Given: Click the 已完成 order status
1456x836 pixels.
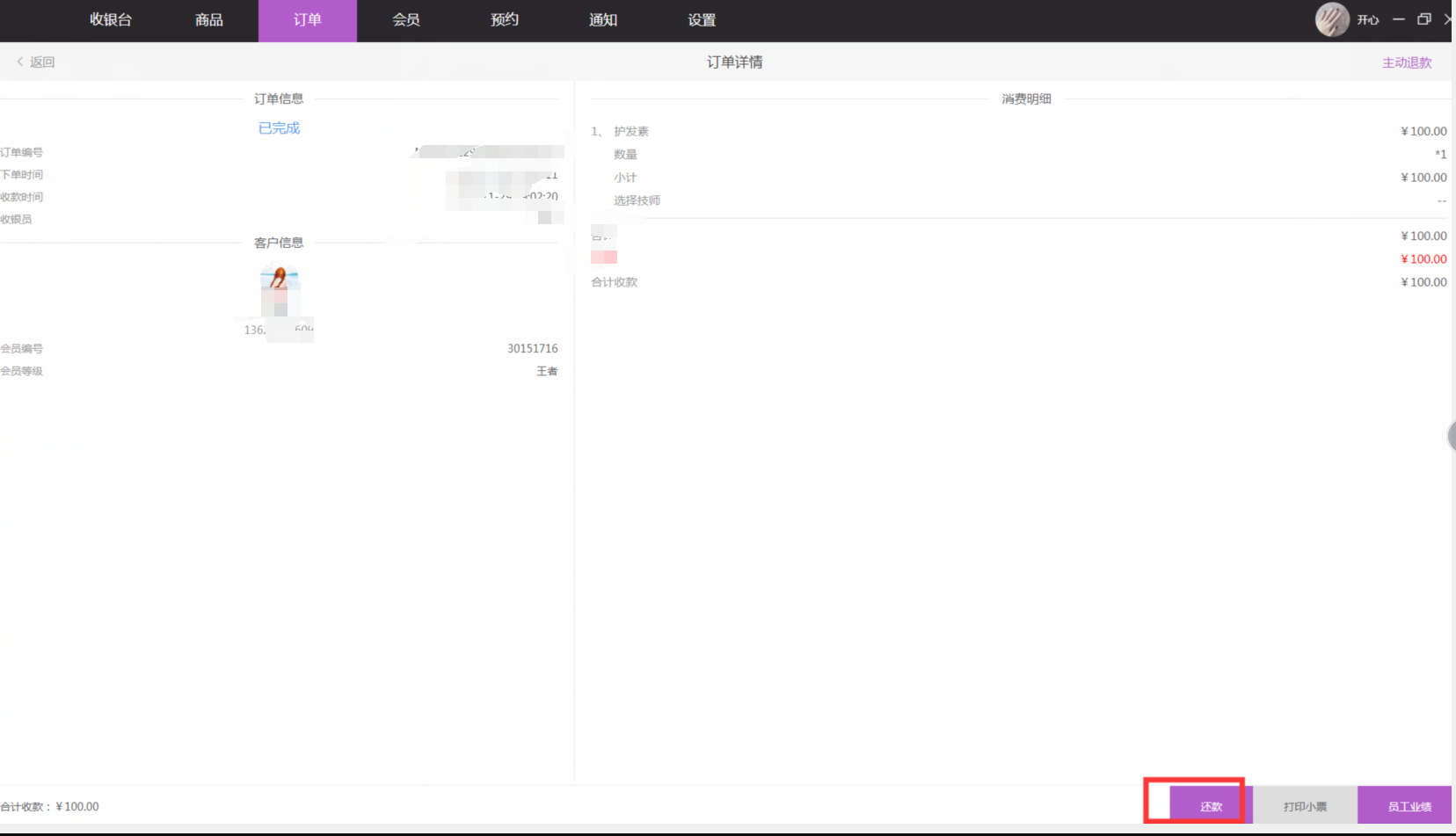Looking at the screenshot, I should coord(280,128).
